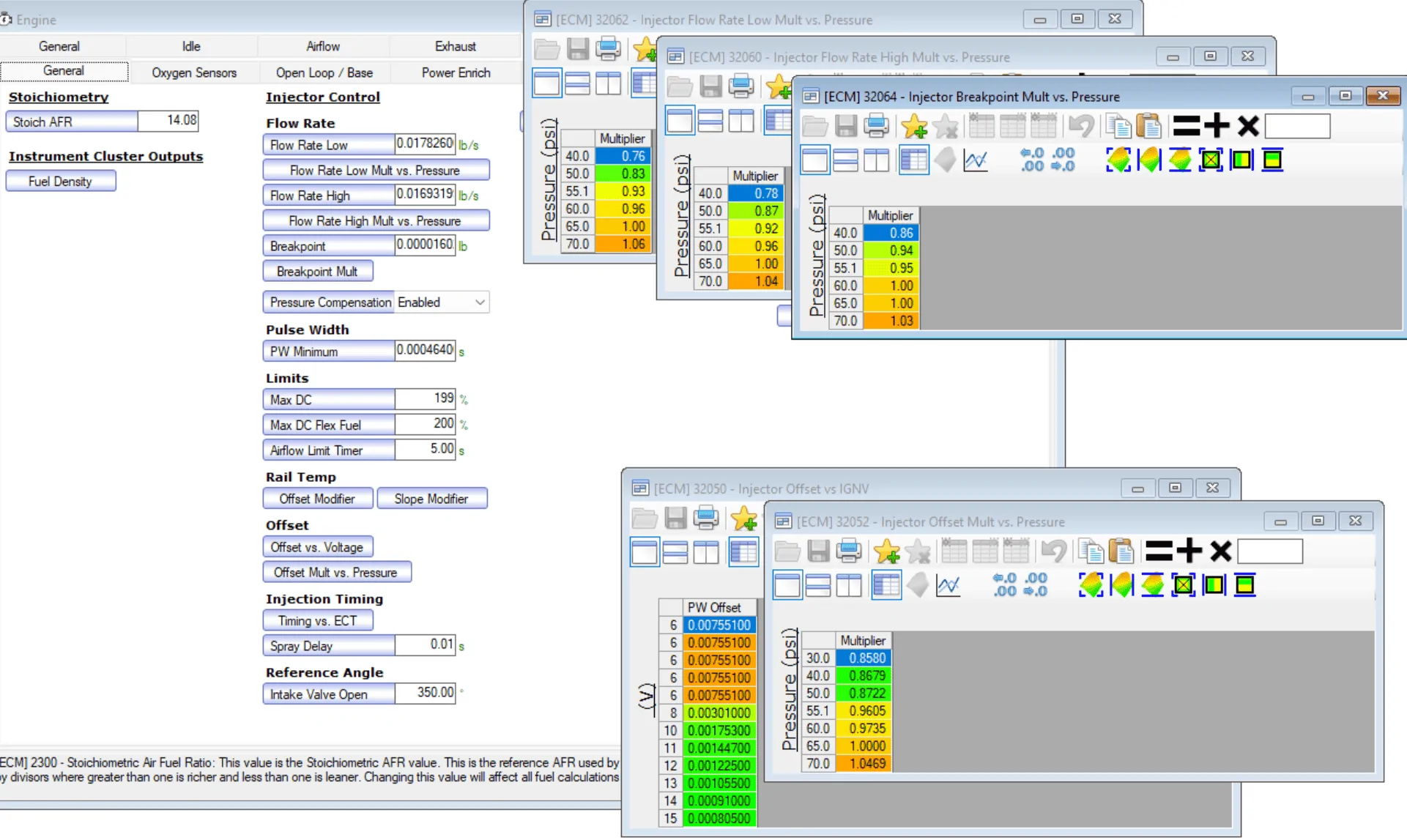Switch to the Exhaust tab
Screen dimensions: 1407x840
456,46
